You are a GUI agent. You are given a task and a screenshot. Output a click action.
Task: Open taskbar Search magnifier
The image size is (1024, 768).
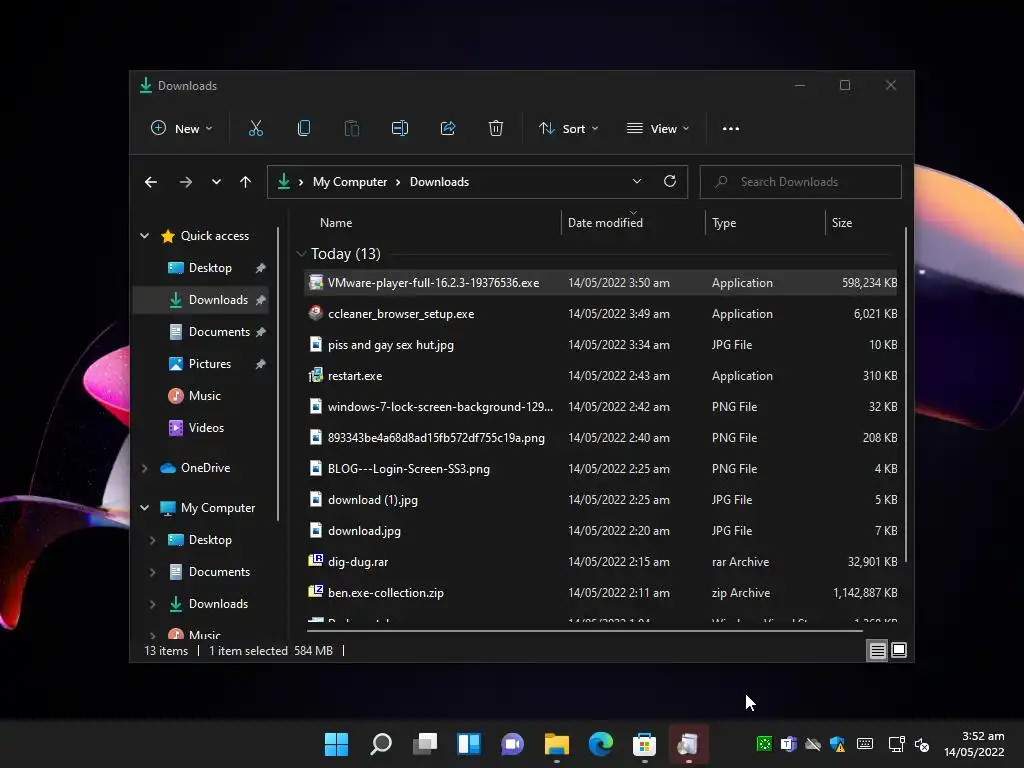(x=381, y=744)
